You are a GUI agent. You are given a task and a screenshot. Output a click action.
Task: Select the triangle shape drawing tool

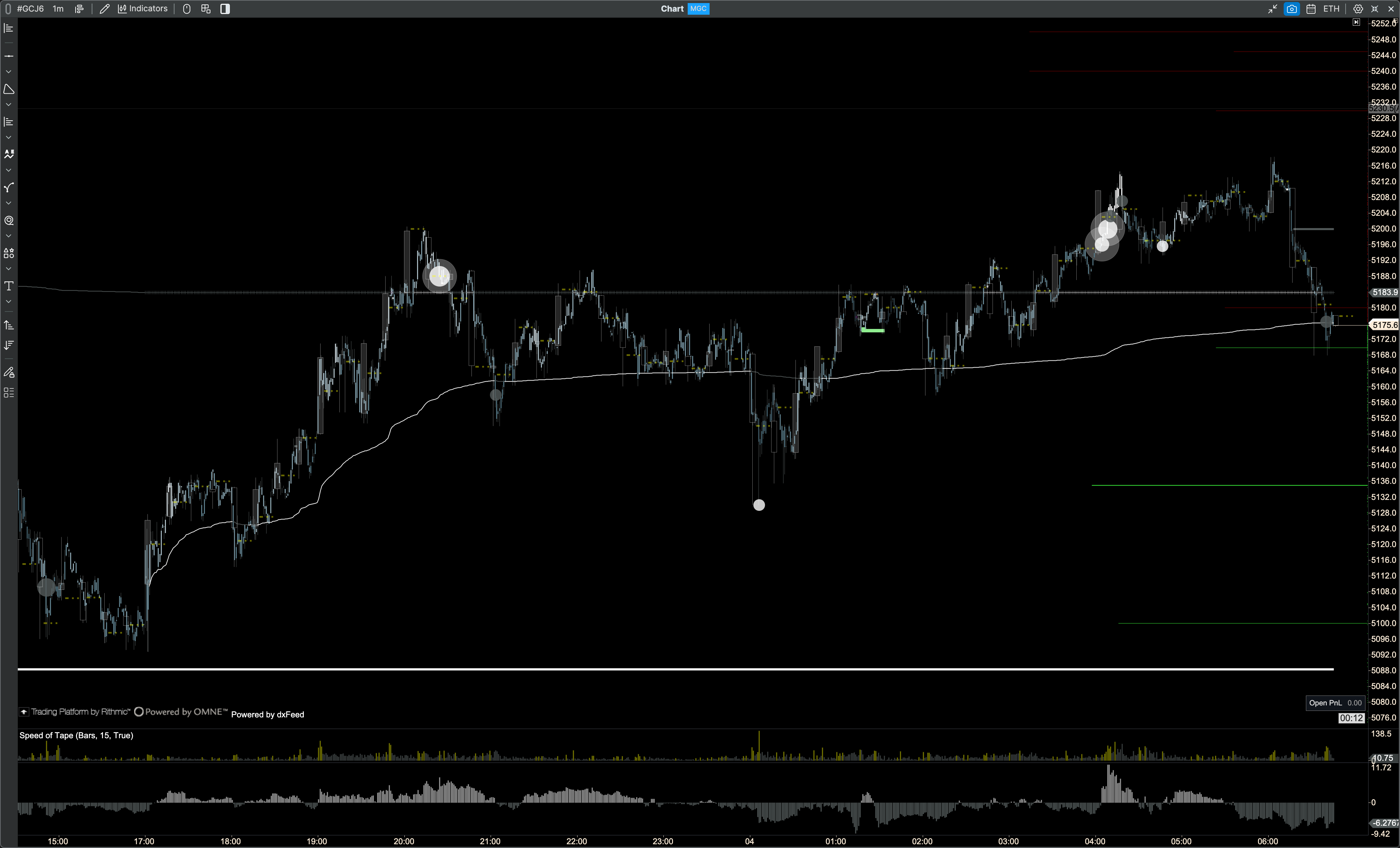pyautogui.click(x=9, y=89)
